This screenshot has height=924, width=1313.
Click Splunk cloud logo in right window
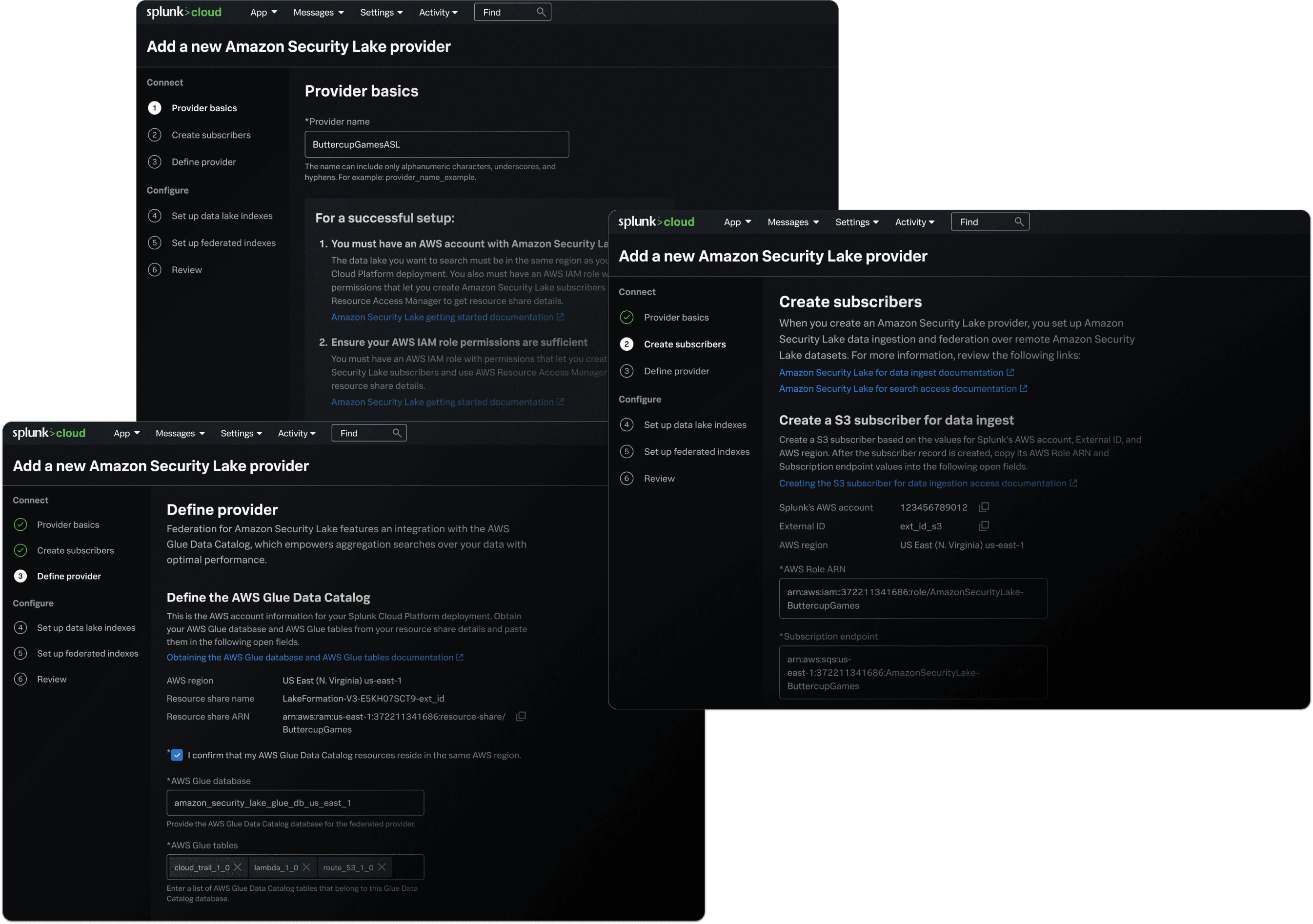click(656, 222)
